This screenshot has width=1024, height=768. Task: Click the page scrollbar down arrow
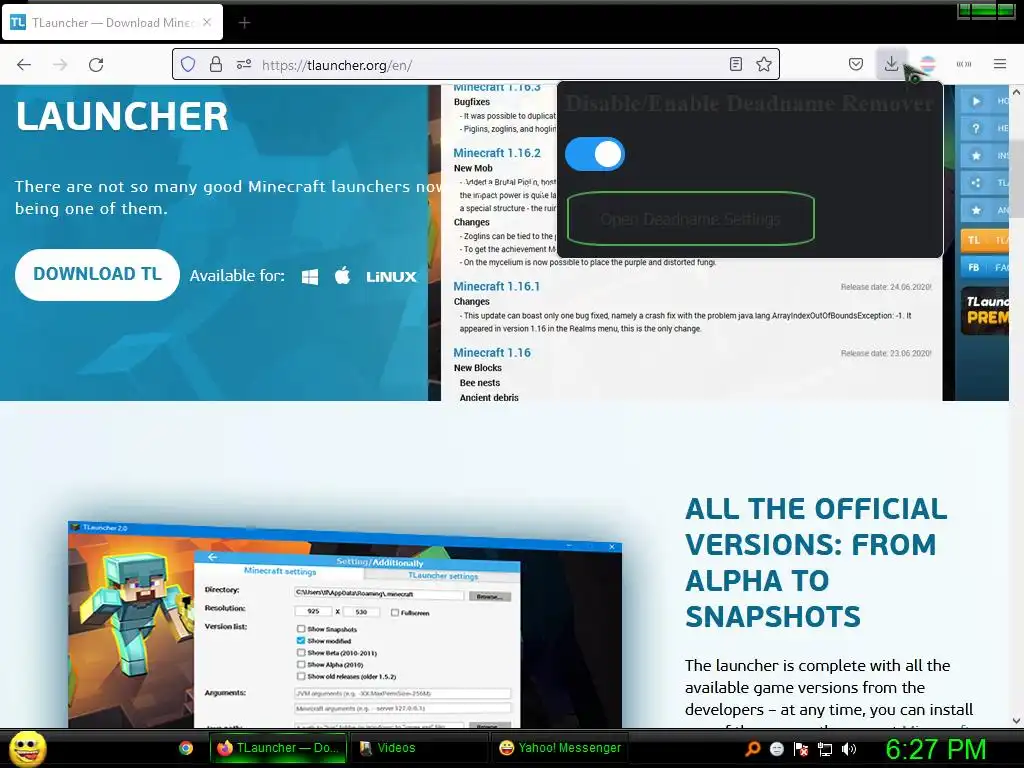coord(1016,720)
